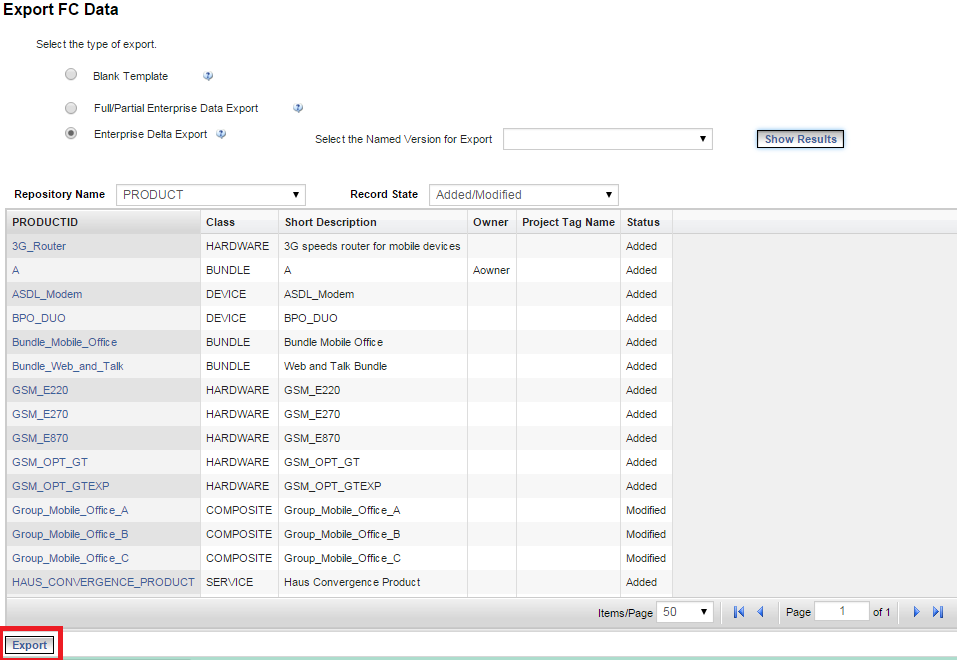Click the Show Results button

pos(800,139)
